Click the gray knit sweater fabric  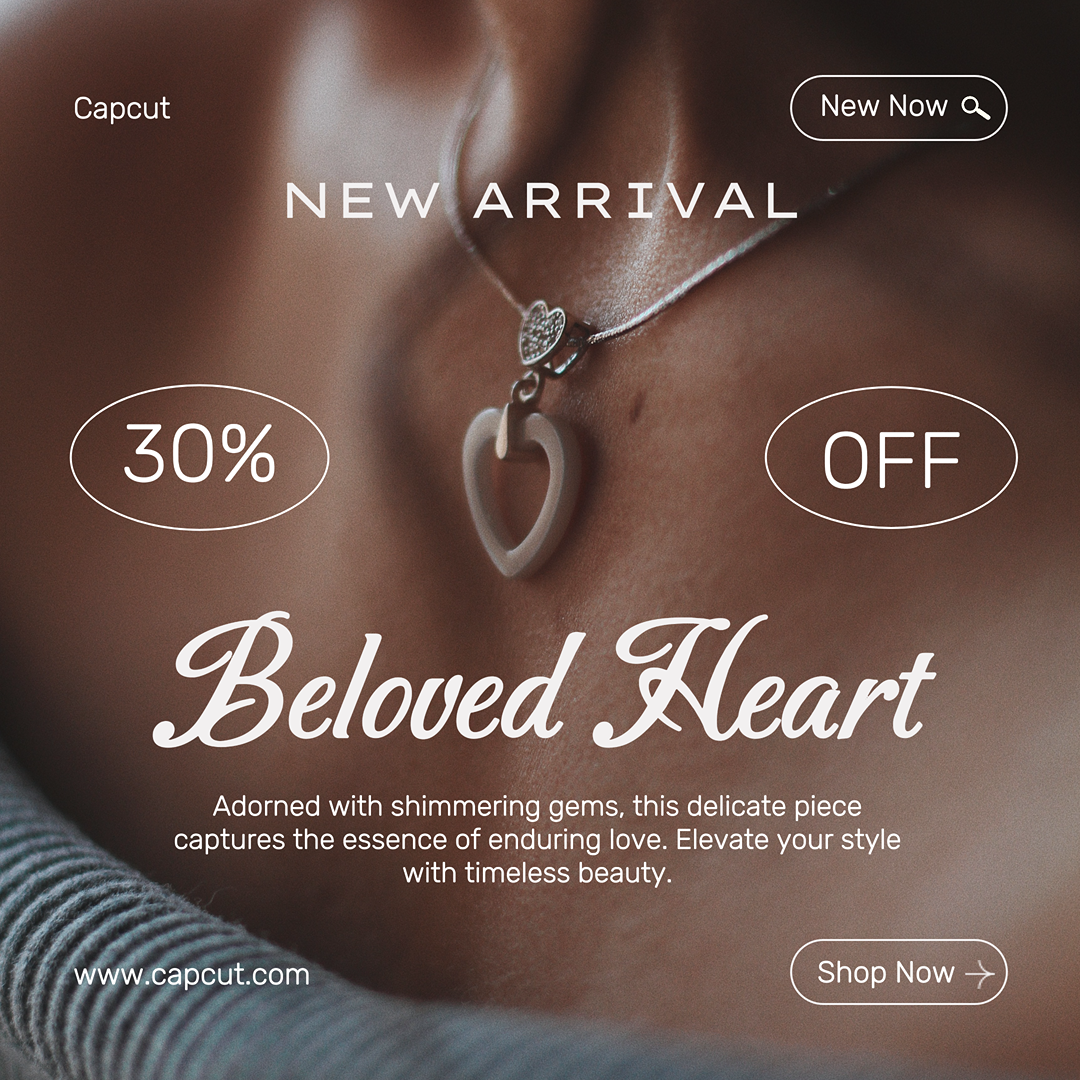(103, 964)
